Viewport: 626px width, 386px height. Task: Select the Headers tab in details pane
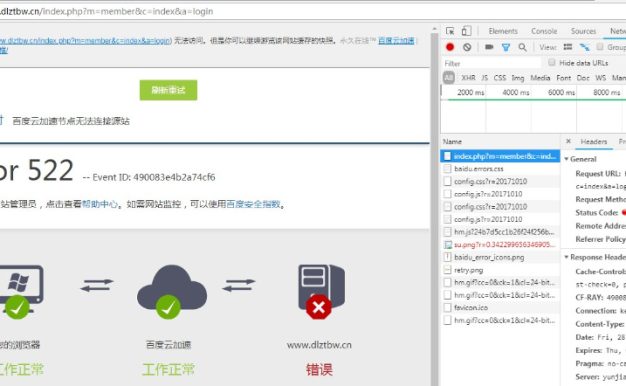pyautogui.click(x=594, y=141)
